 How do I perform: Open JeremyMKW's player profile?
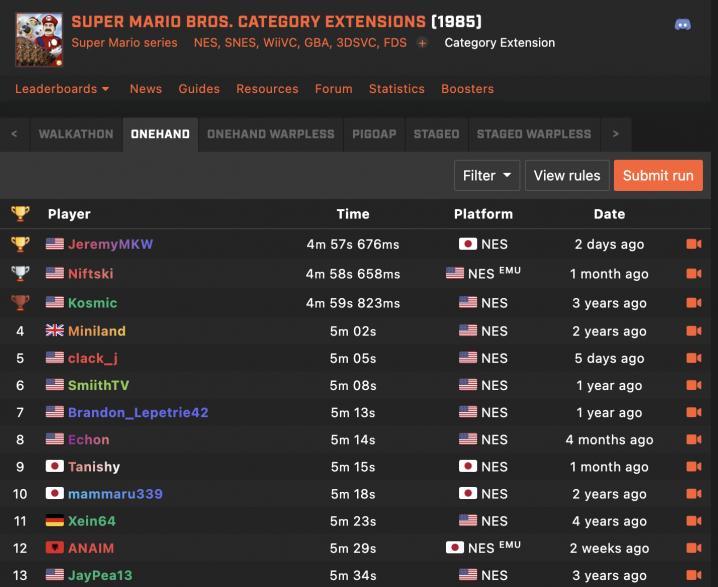(110, 244)
